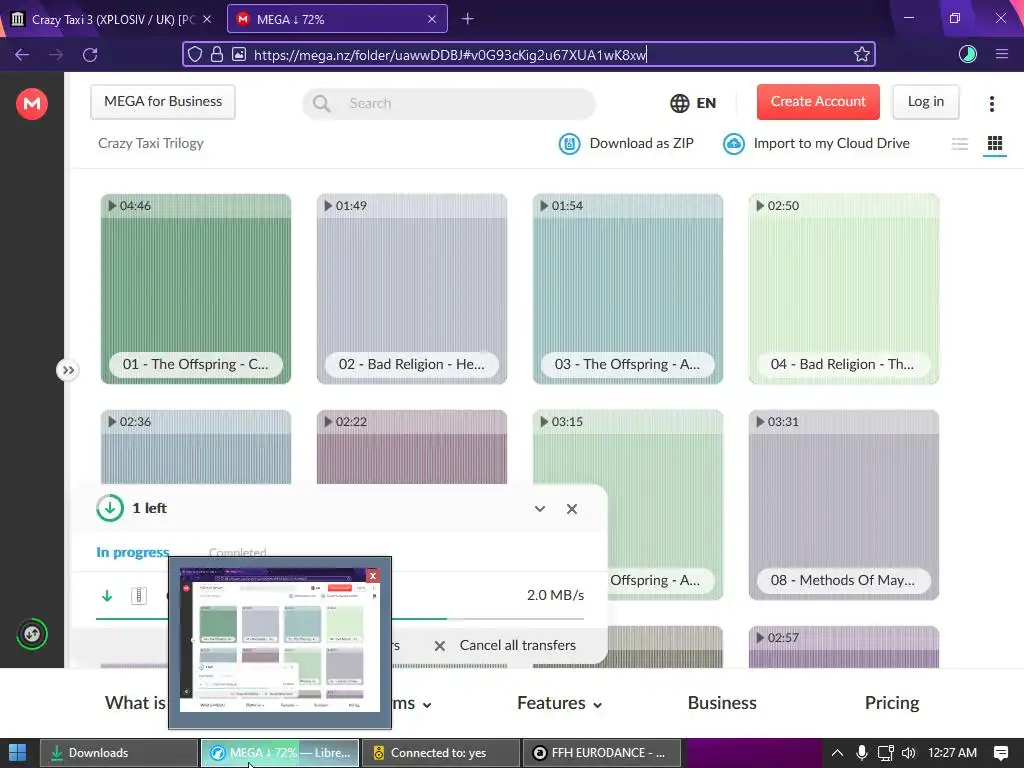Reload the current page
This screenshot has width=1024, height=768.
point(90,55)
